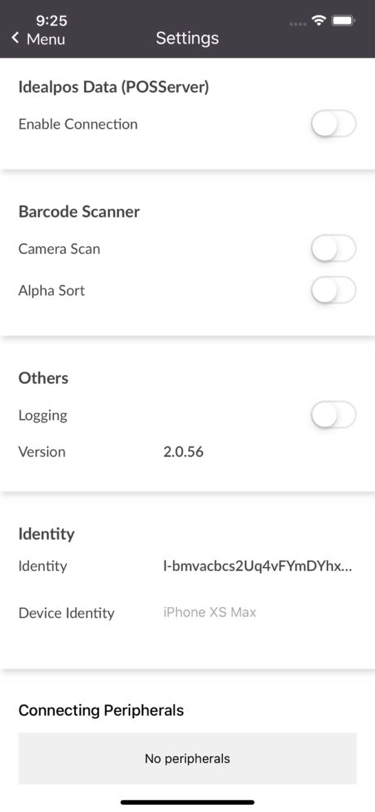The image size is (375, 812).
Task: Switch on Logging under Others
Action: [334, 415]
